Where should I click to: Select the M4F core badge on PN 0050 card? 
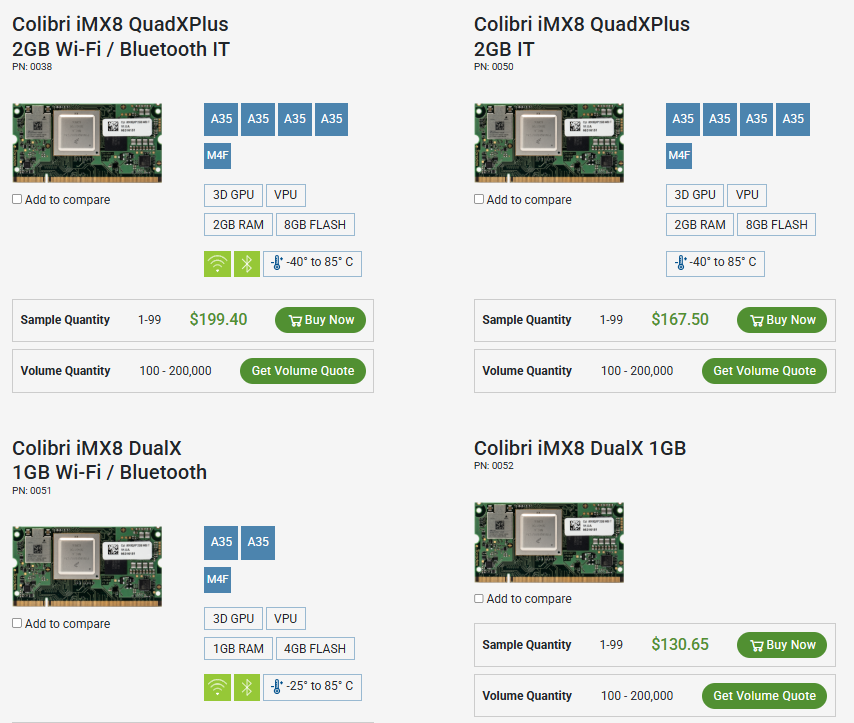(679, 156)
